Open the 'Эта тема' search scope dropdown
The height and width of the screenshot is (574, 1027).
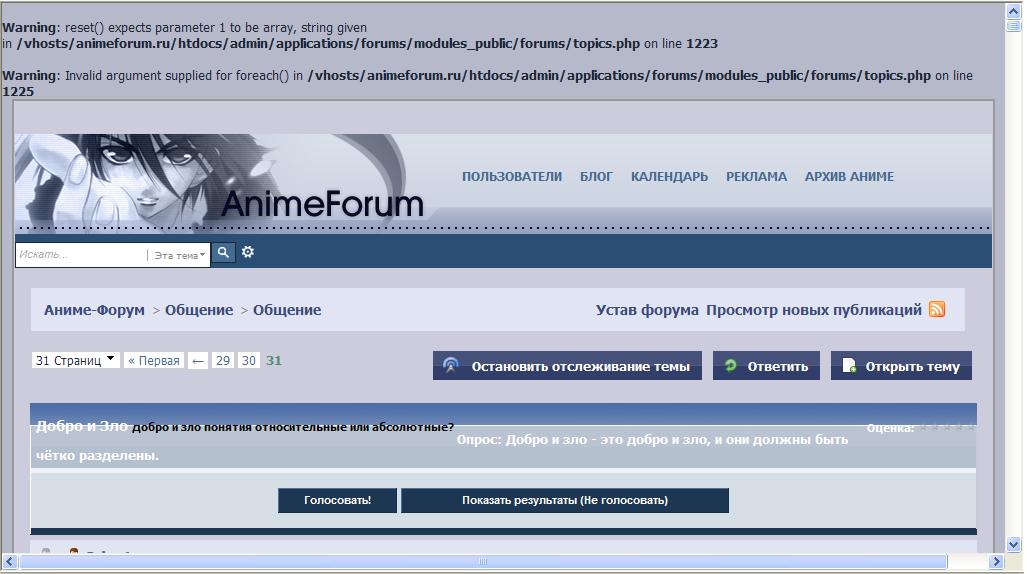point(179,256)
